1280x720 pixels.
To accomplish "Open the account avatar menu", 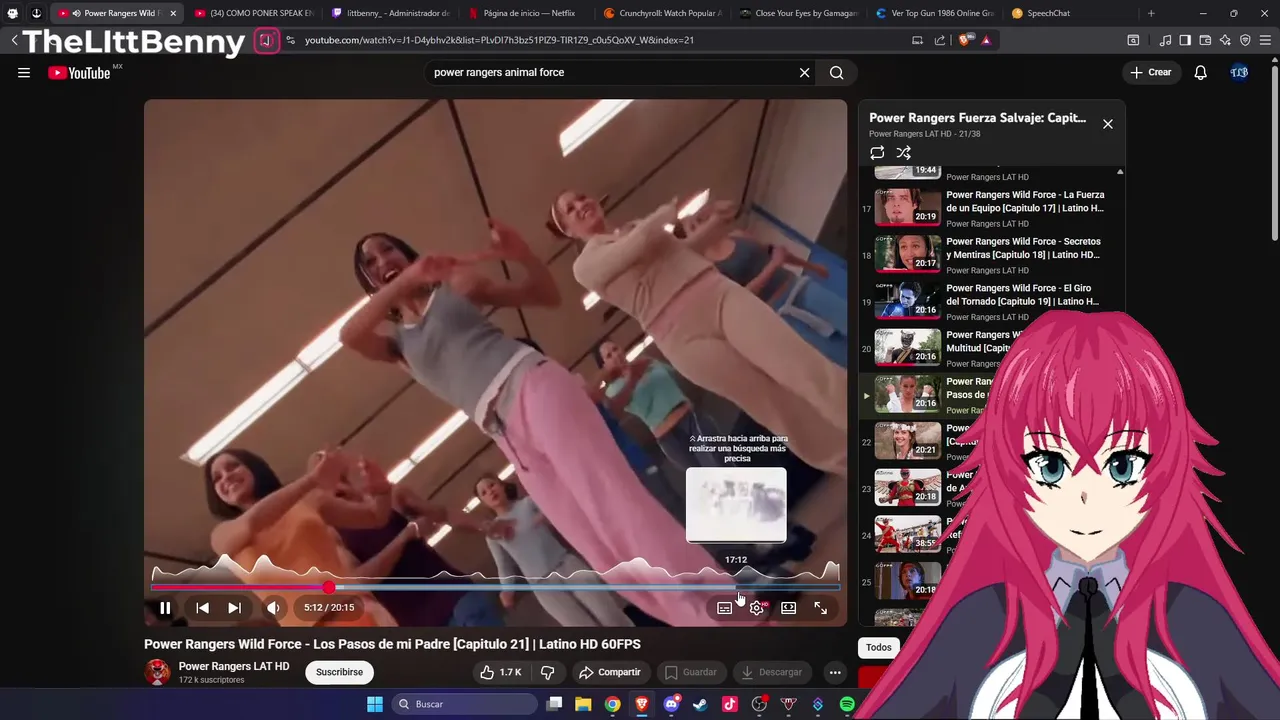I will pos(1239,72).
